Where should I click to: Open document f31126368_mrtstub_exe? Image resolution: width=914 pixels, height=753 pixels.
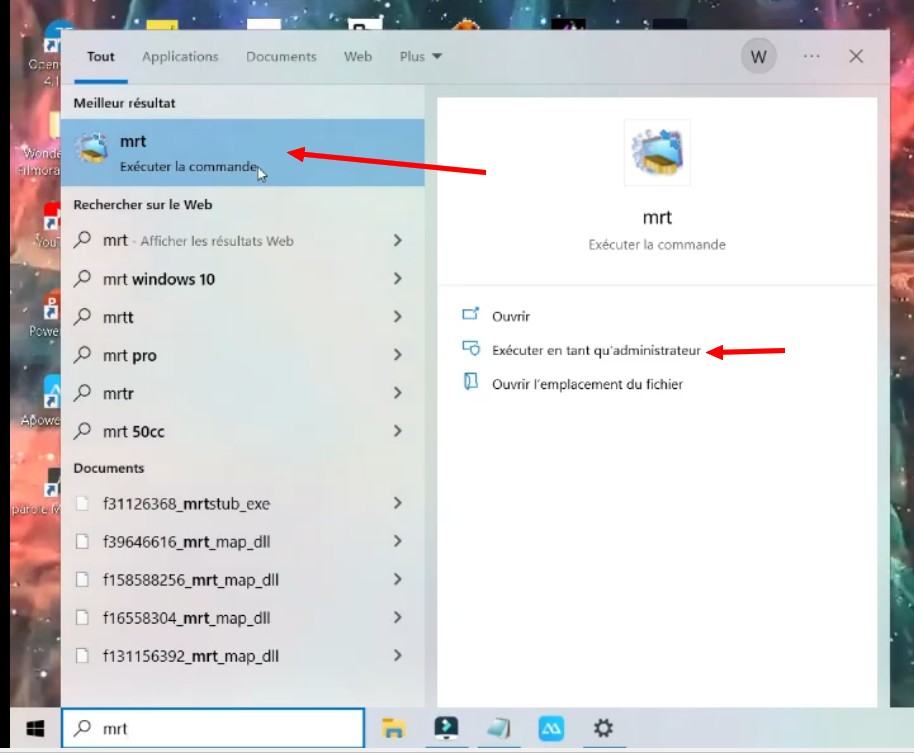tap(186, 504)
